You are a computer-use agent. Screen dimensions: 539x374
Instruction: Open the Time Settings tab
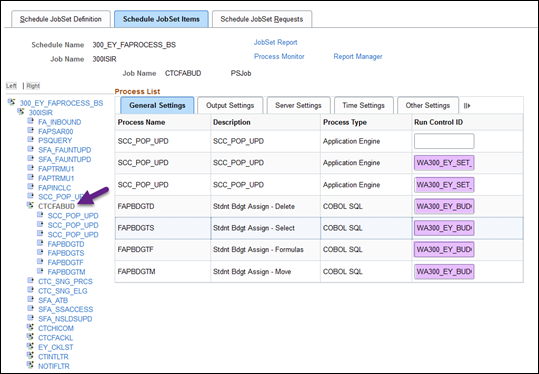click(x=363, y=106)
